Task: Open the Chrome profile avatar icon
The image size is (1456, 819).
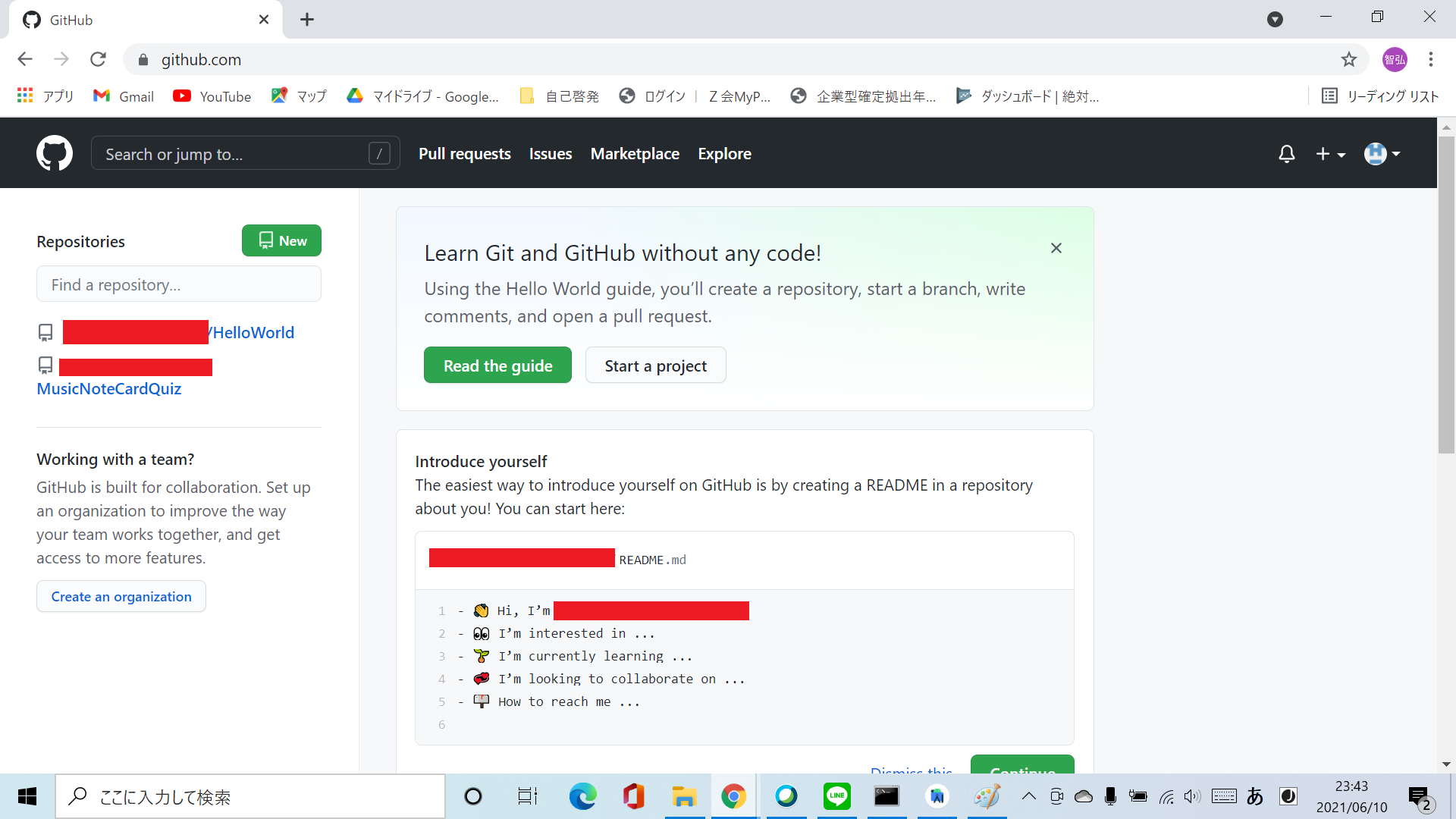Action: [x=1394, y=60]
